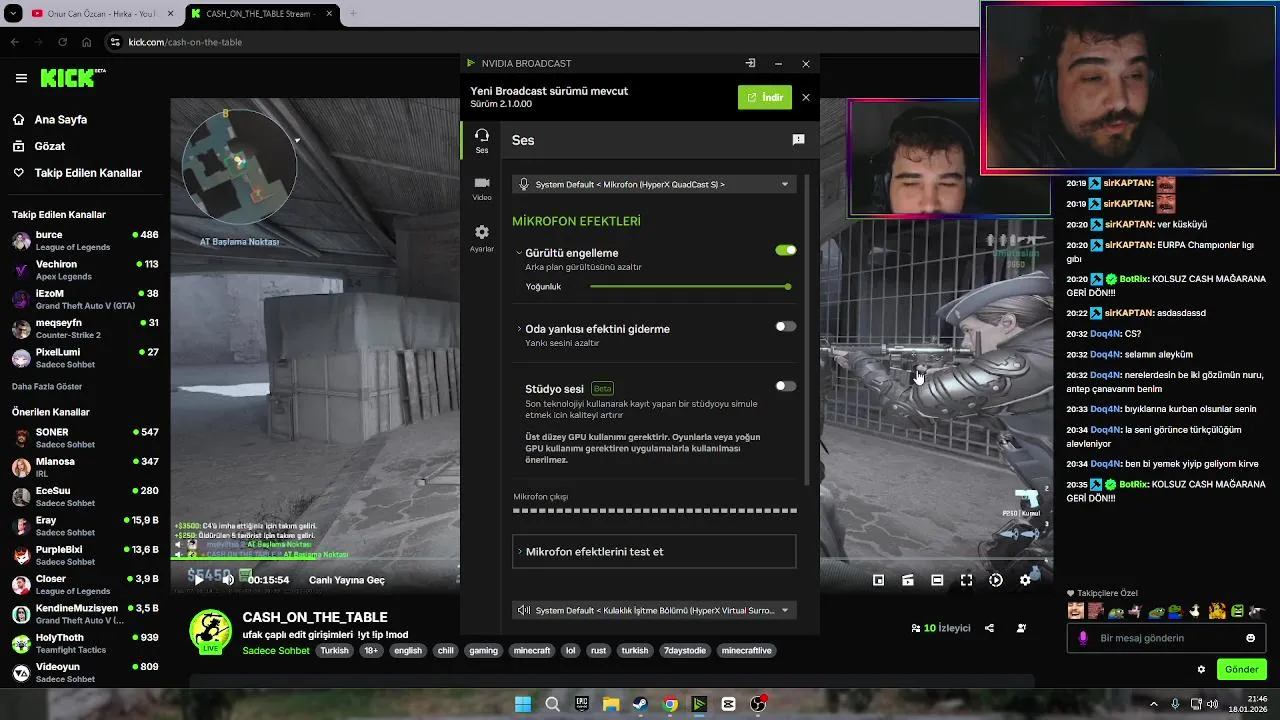Mute the stream volume icon
The height and width of the screenshot is (720, 1280).
(x=227, y=580)
